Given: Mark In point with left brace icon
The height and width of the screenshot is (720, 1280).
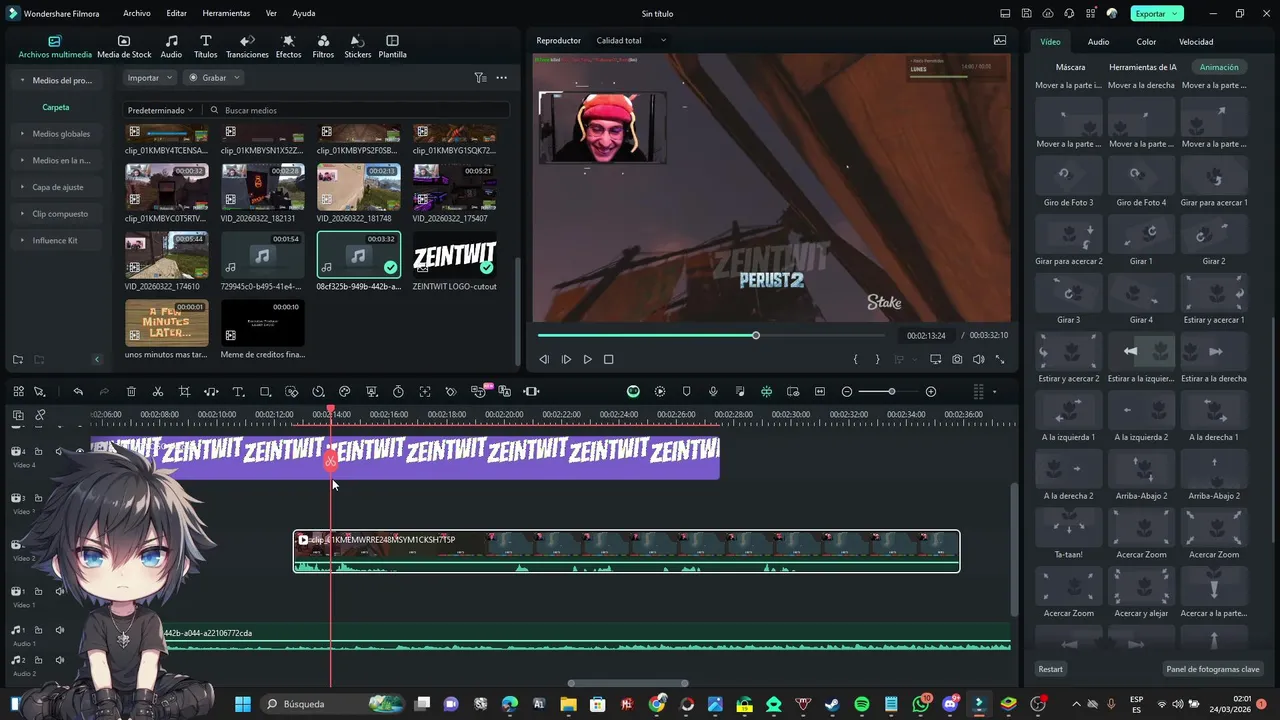Looking at the screenshot, I should (x=855, y=359).
